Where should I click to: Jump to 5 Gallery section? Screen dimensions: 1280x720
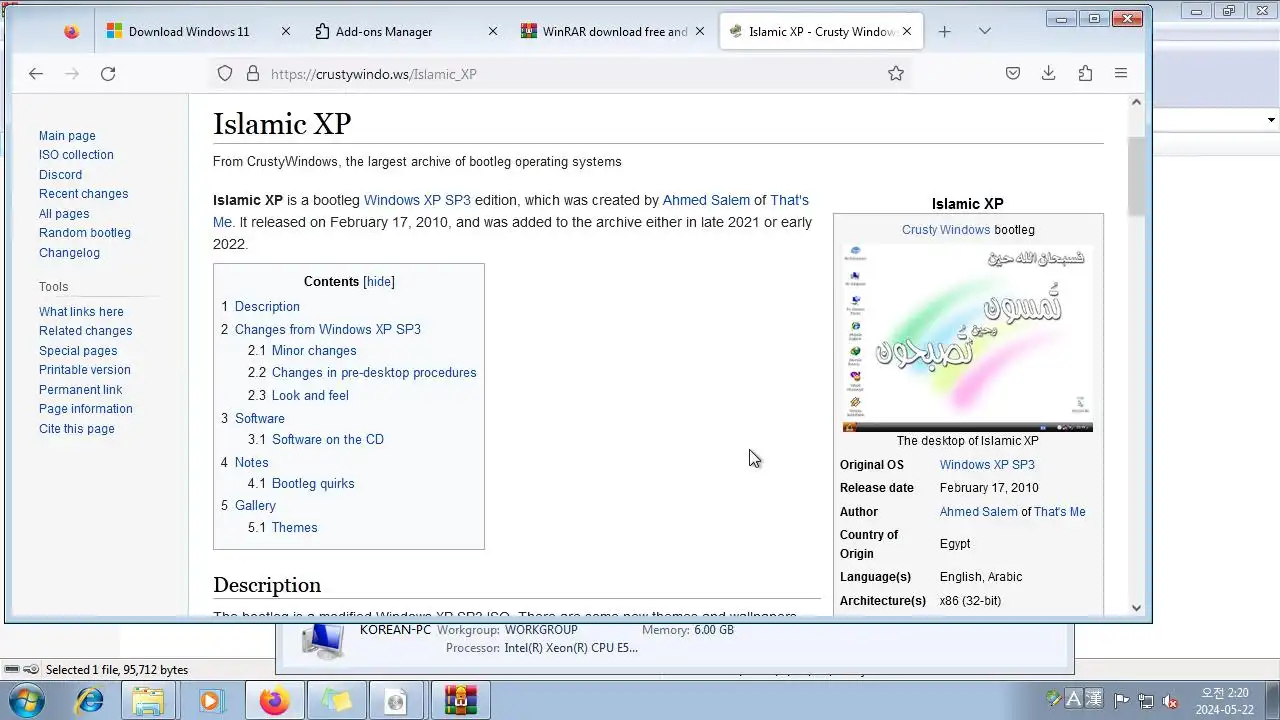click(x=248, y=506)
